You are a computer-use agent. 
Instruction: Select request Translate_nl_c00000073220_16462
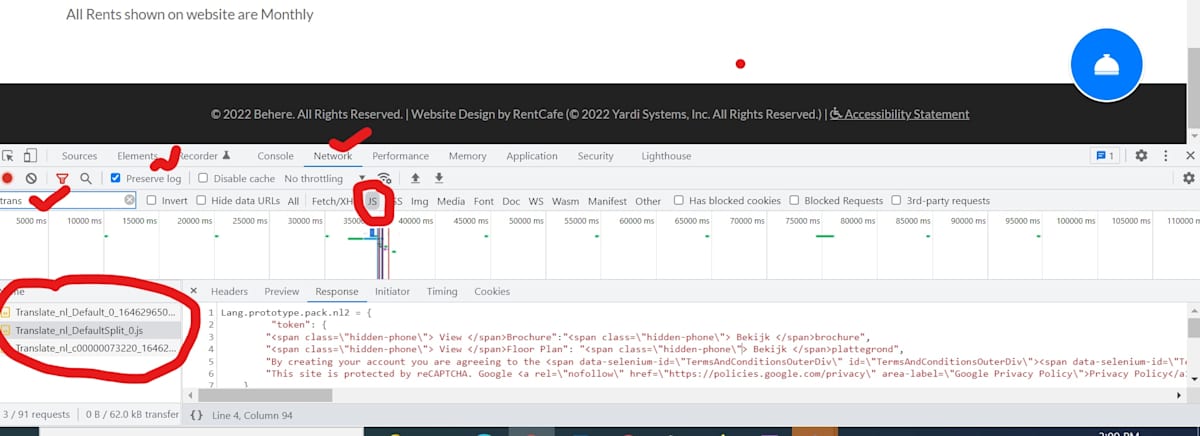pos(89,348)
